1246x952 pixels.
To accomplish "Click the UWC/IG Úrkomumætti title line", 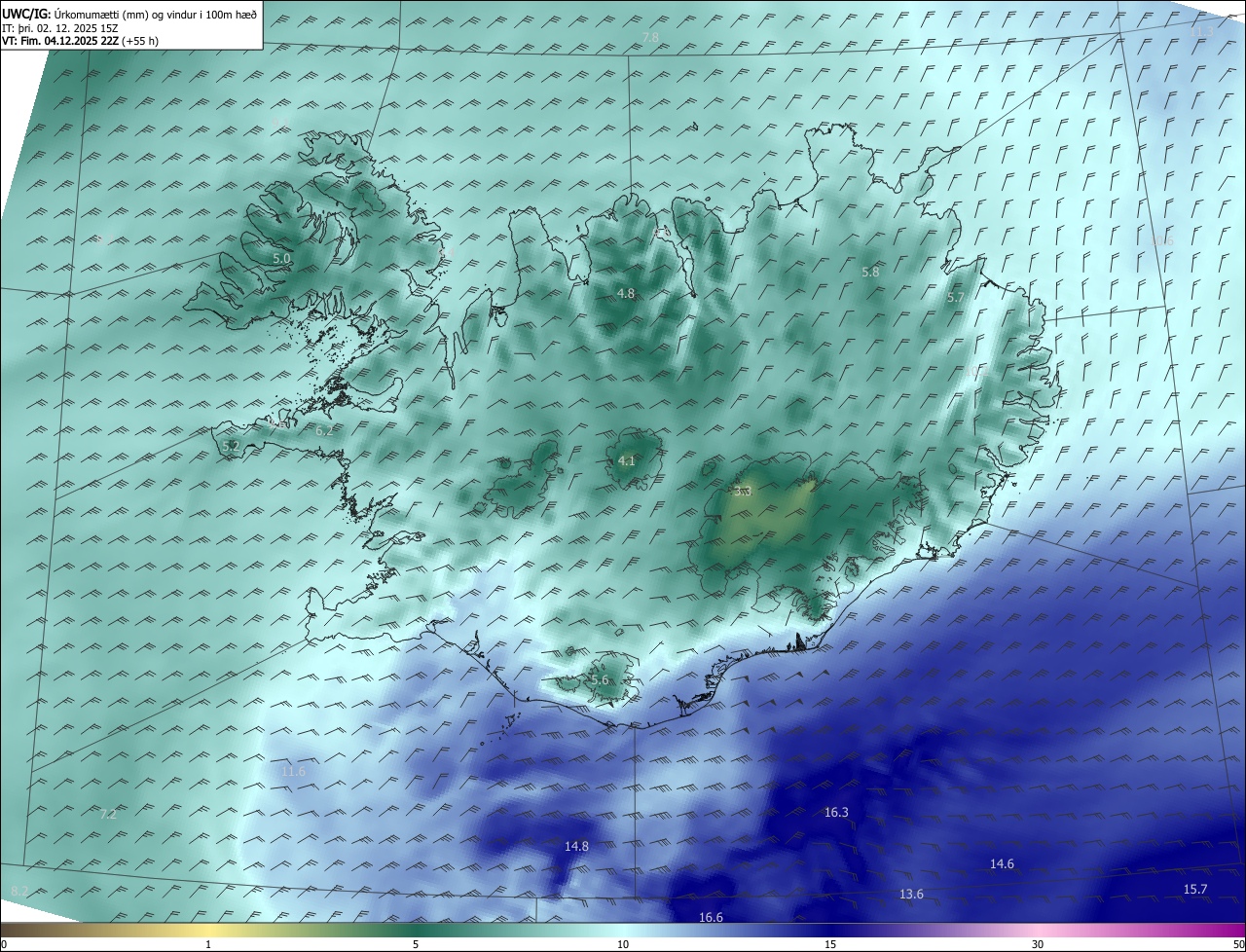I will coord(129,14).
